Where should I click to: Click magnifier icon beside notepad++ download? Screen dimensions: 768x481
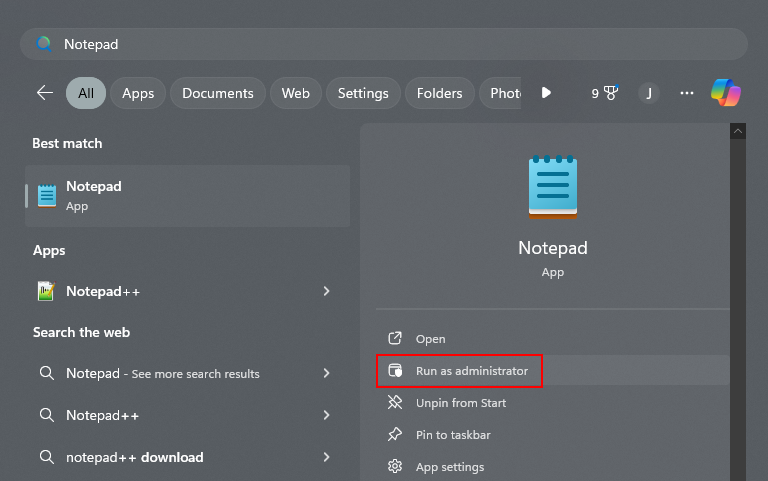[47, 457]
